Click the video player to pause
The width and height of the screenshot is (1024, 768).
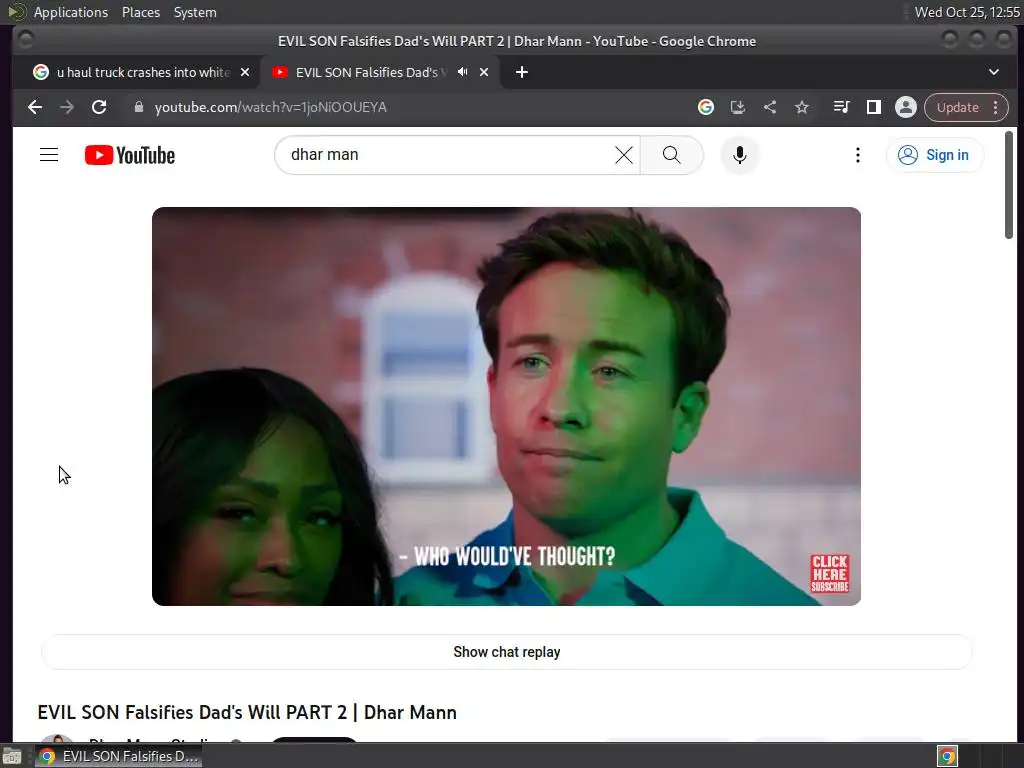coord(506,406)
